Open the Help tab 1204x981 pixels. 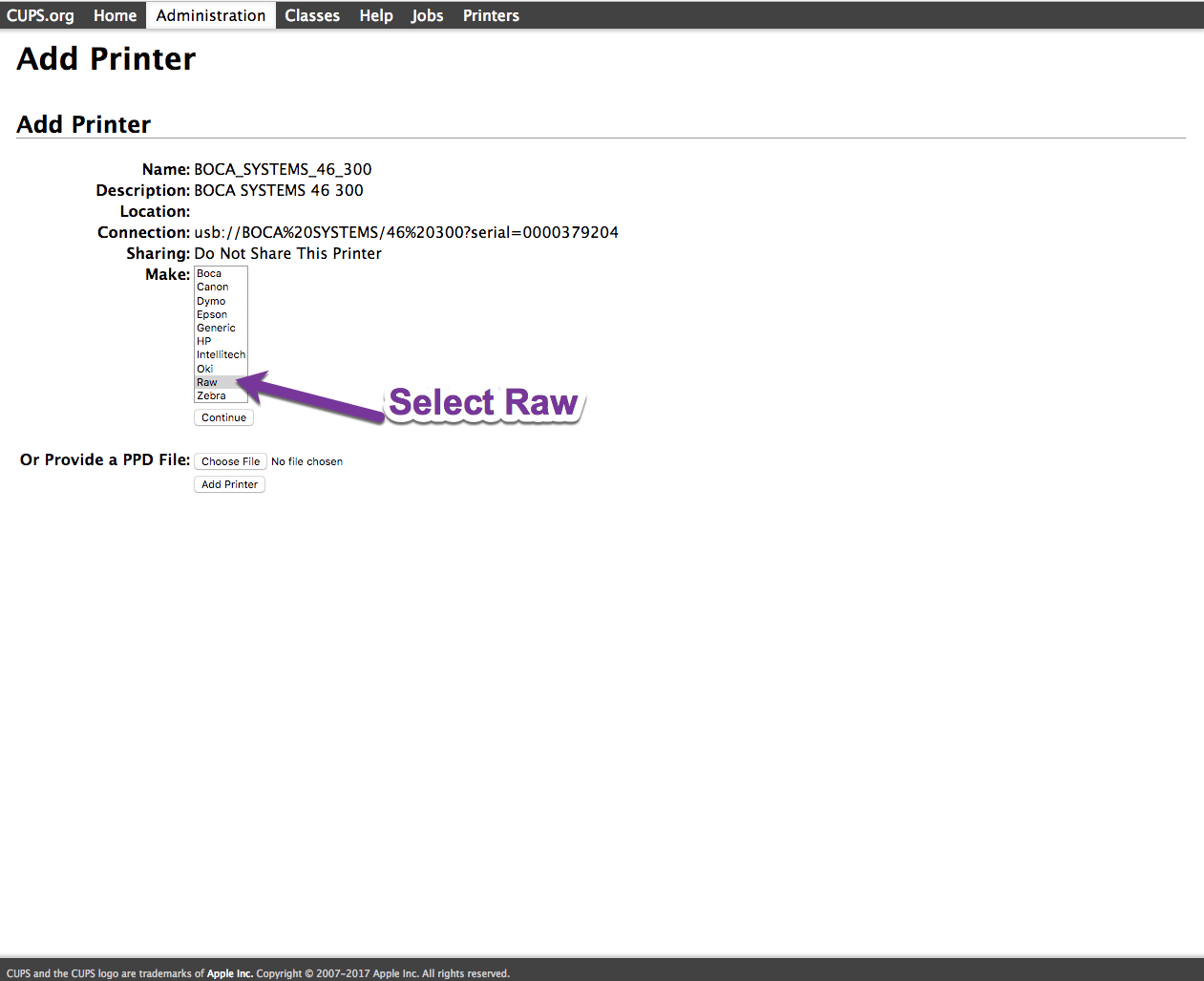[x=376, y=15]
